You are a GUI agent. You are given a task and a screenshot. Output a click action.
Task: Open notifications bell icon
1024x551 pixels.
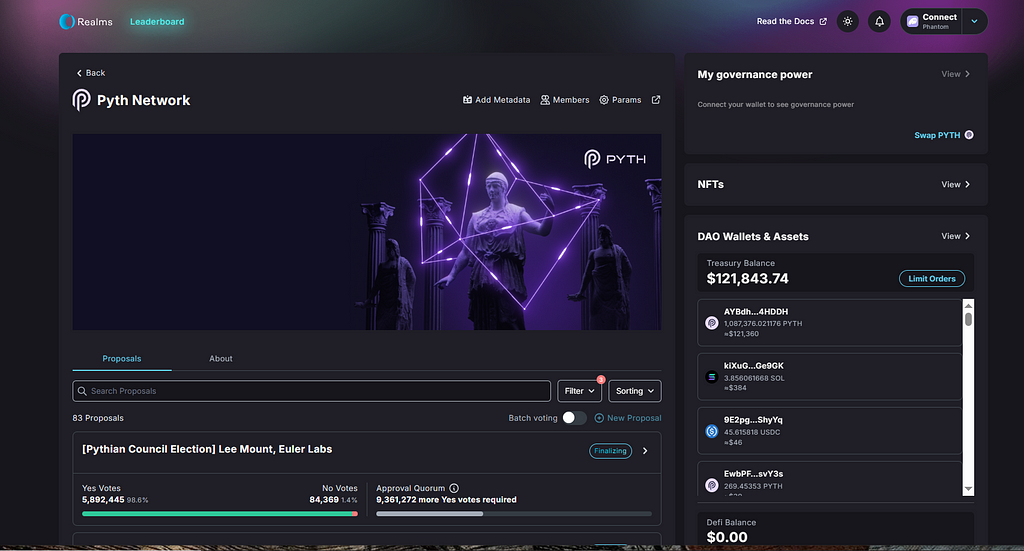pos(879,22)
